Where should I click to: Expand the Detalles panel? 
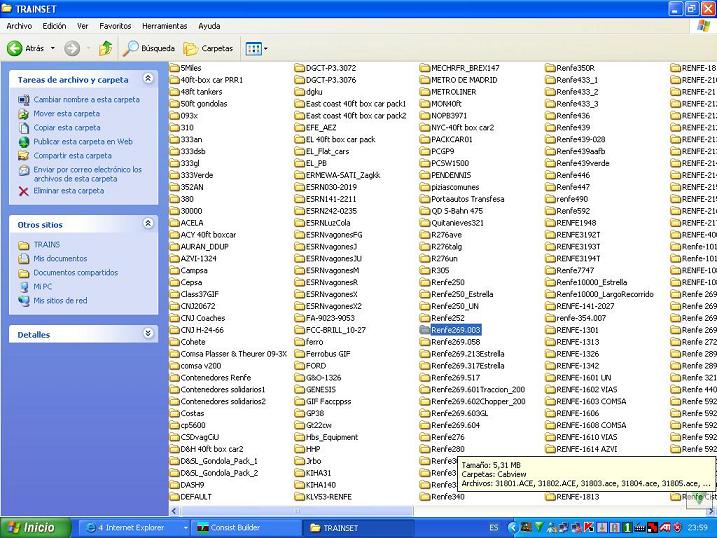click(148, 334)
